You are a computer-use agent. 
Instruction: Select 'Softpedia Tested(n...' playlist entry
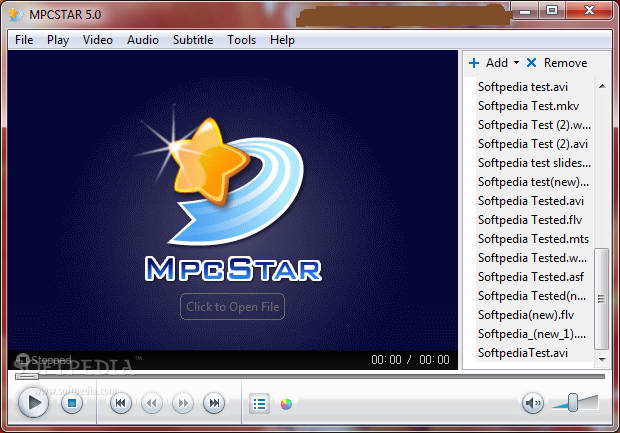pyautogui.click(x=534, y=295)
